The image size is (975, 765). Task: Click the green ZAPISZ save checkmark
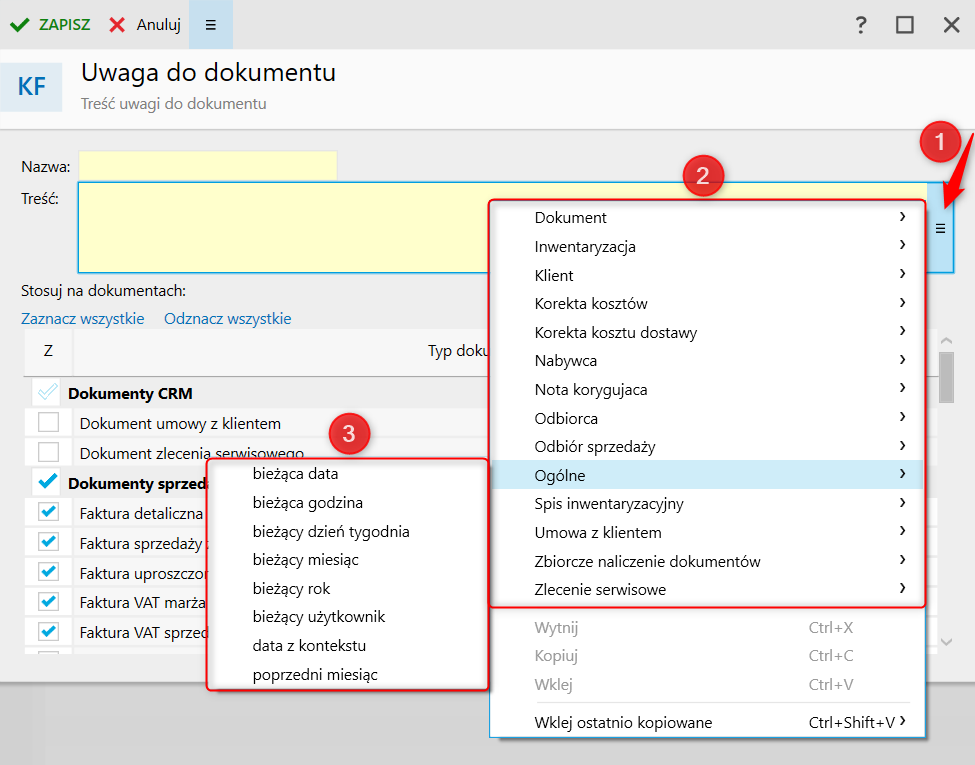click(x=19, y=25)
